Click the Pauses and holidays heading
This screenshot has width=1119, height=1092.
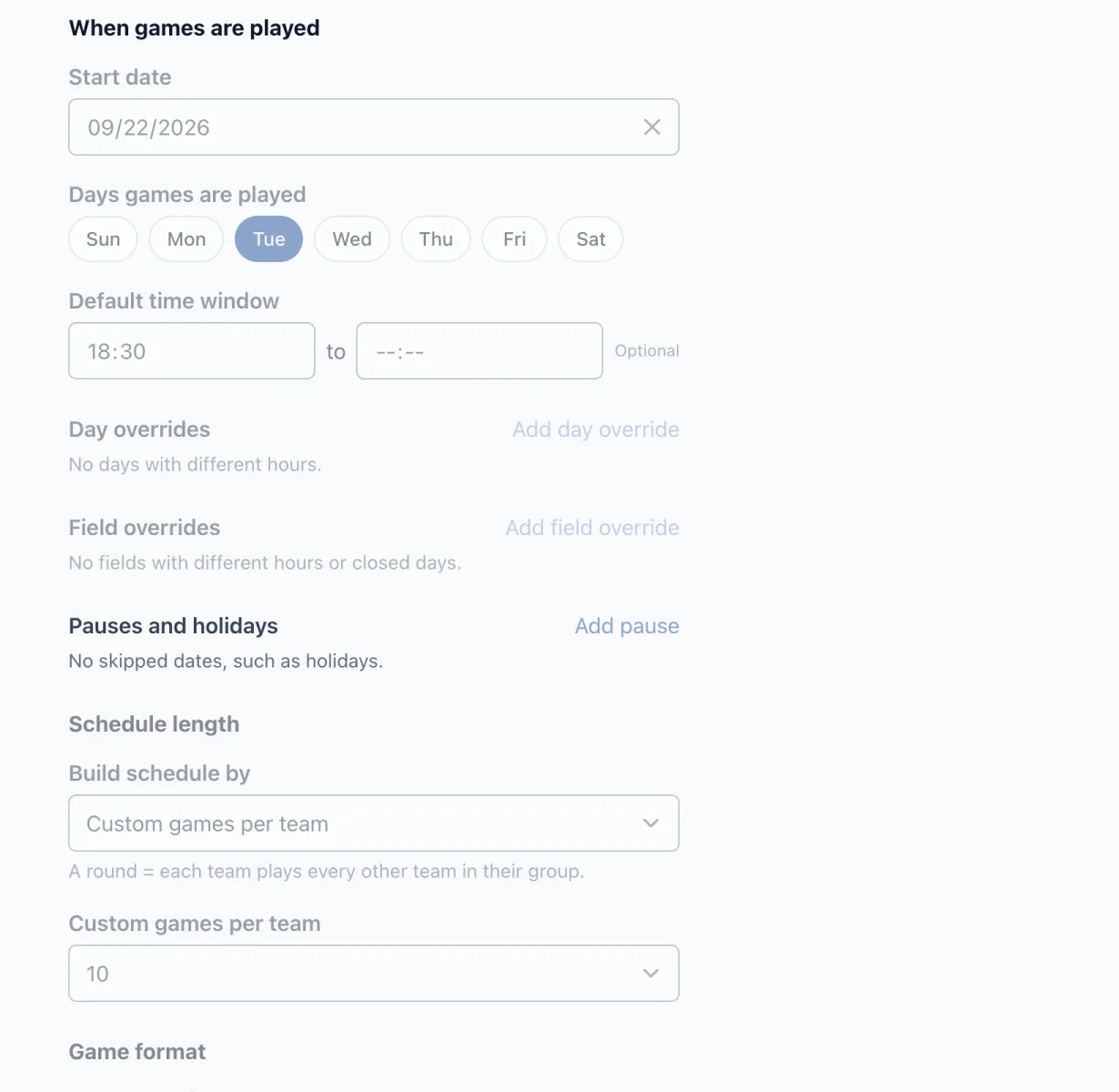click(174, 626)
